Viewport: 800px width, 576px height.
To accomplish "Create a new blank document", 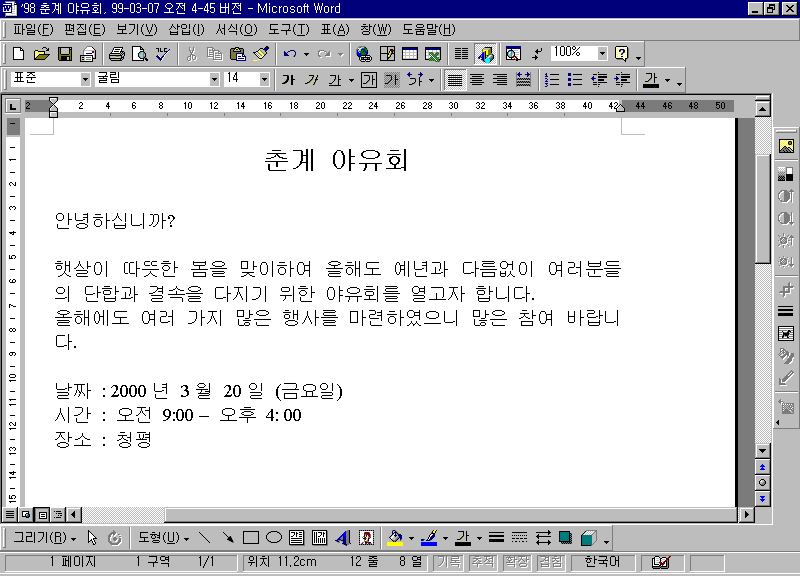I will pos(18,54).
